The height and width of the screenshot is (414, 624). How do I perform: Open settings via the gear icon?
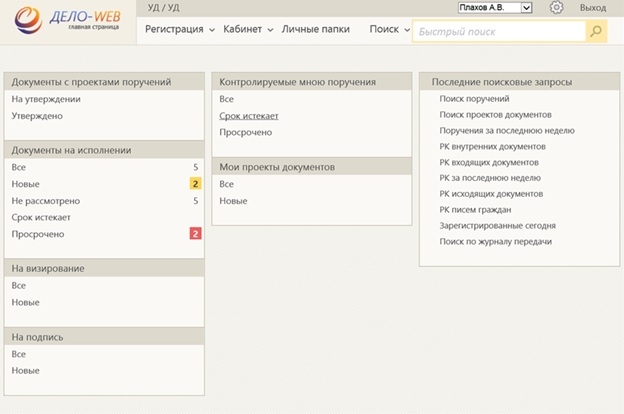point(557,8)
